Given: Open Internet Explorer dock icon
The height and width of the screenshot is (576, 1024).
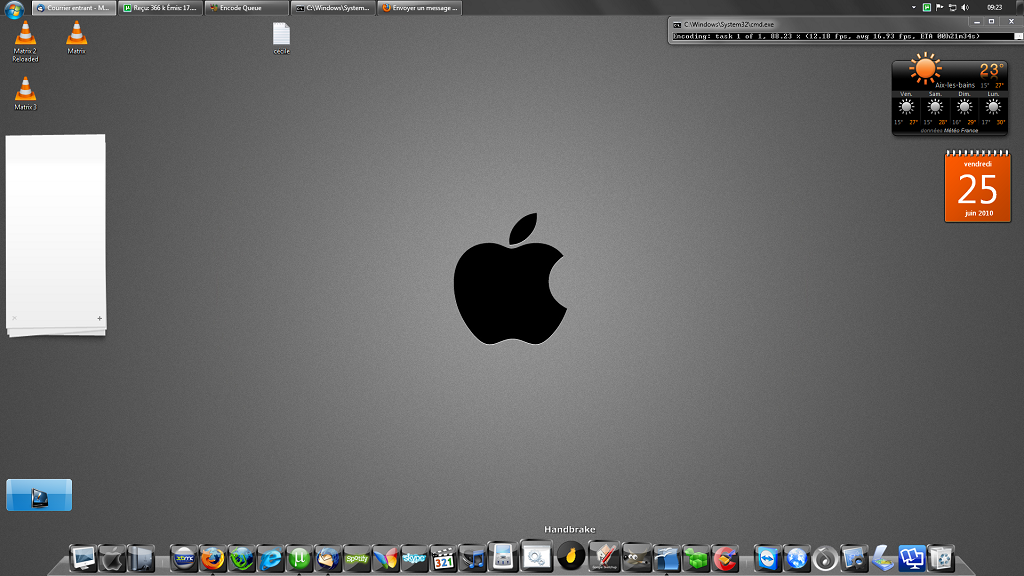Looking at the screenshot, I should [x=270, y=558].
